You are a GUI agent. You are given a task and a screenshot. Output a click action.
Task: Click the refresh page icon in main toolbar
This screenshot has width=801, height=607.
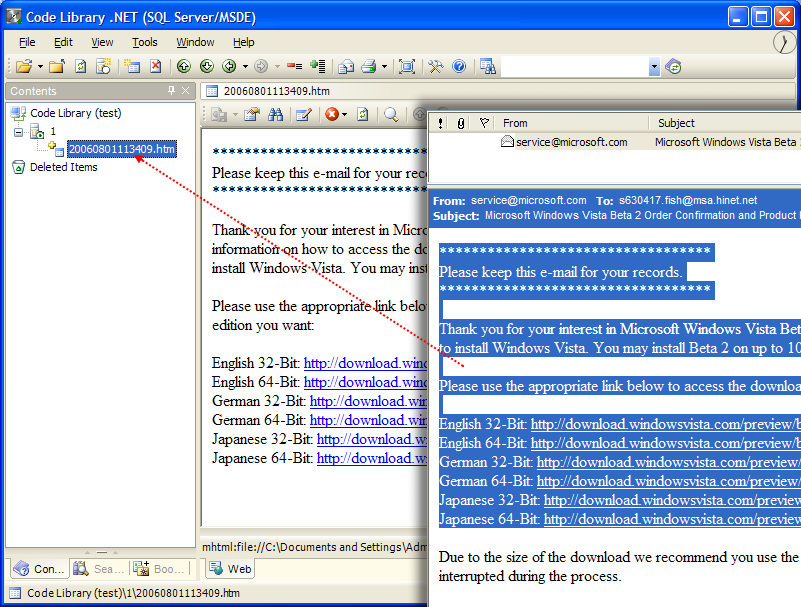click(x=81, y=66)
